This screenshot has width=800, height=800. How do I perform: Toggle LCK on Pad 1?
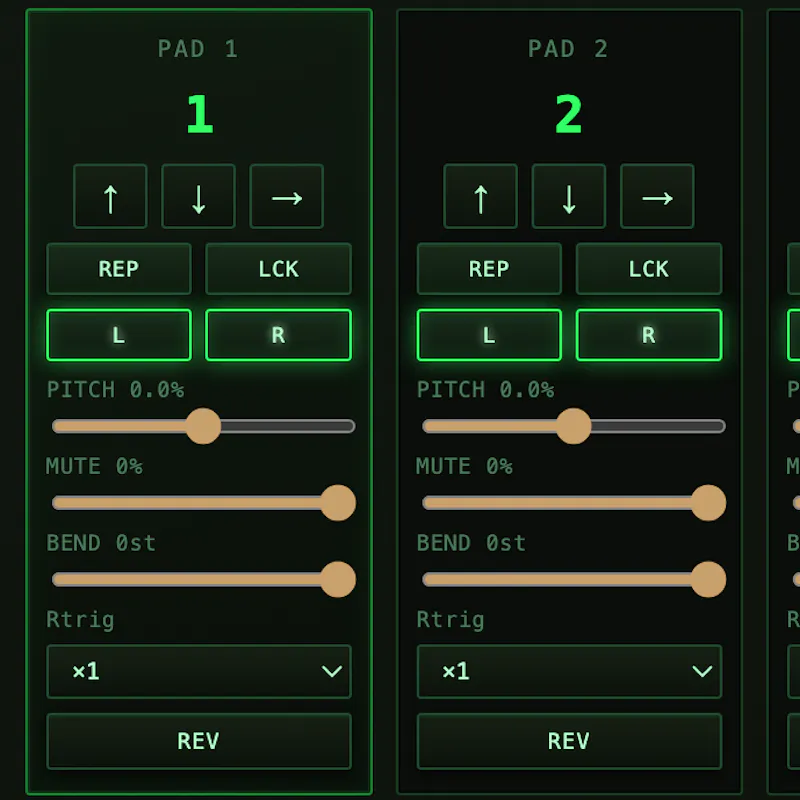(x=279, y=269)
